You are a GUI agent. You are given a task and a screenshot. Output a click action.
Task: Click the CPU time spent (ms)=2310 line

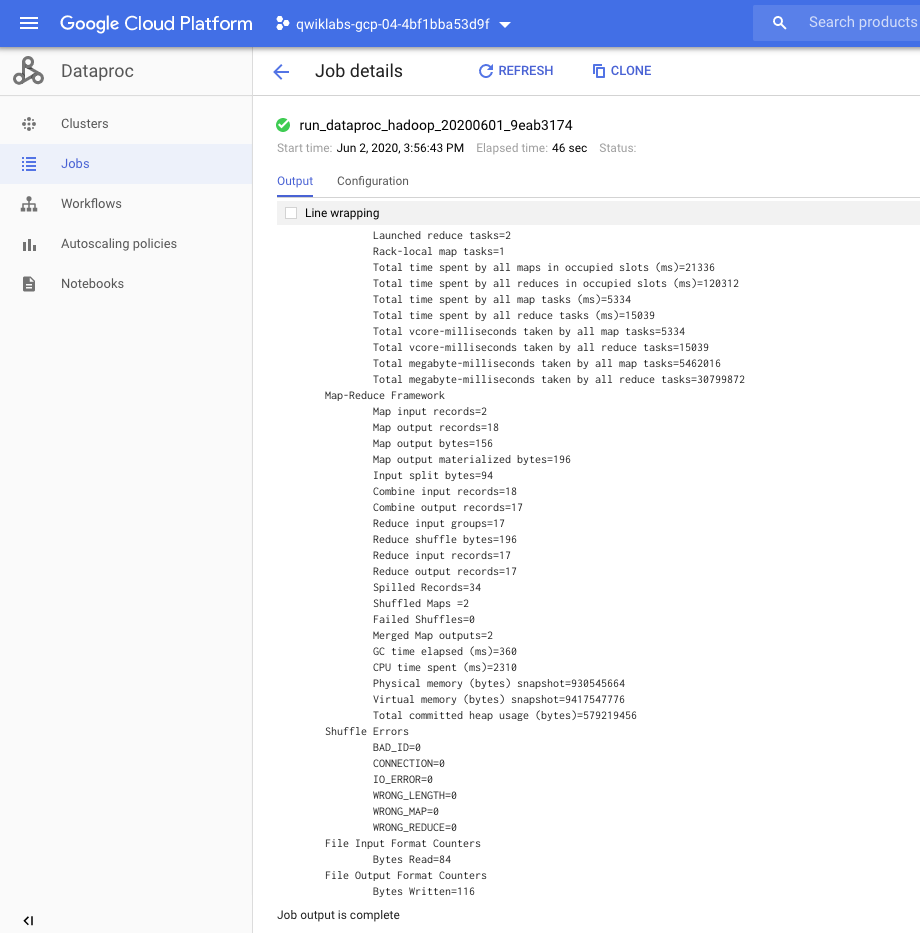pyautogui.click(x=445, y=668)
